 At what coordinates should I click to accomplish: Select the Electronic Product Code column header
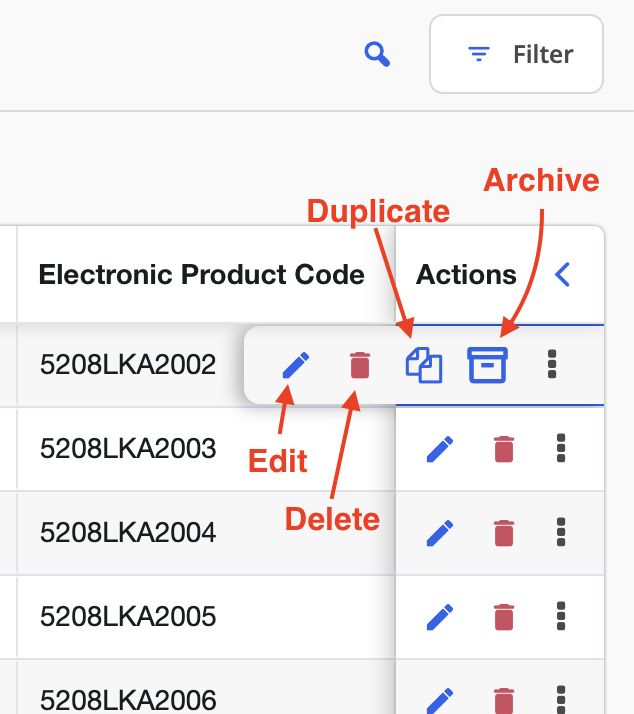point(202,275)
